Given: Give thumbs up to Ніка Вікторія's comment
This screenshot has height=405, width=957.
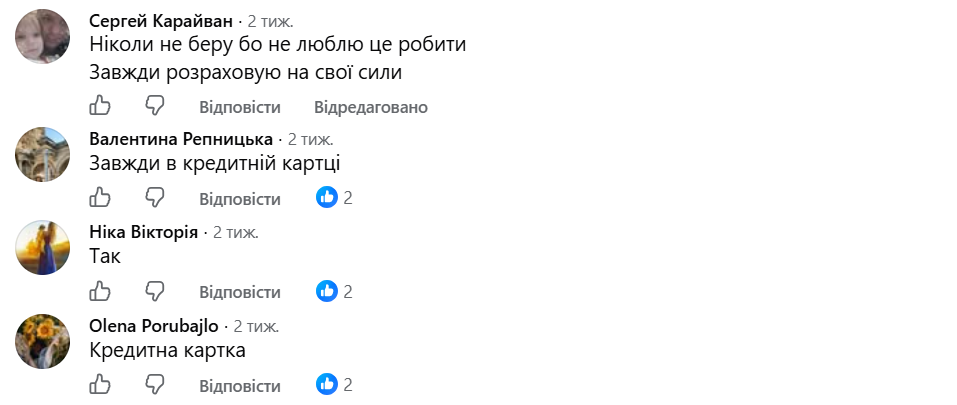Looking at the screenshot, I should tap(100, 291).
